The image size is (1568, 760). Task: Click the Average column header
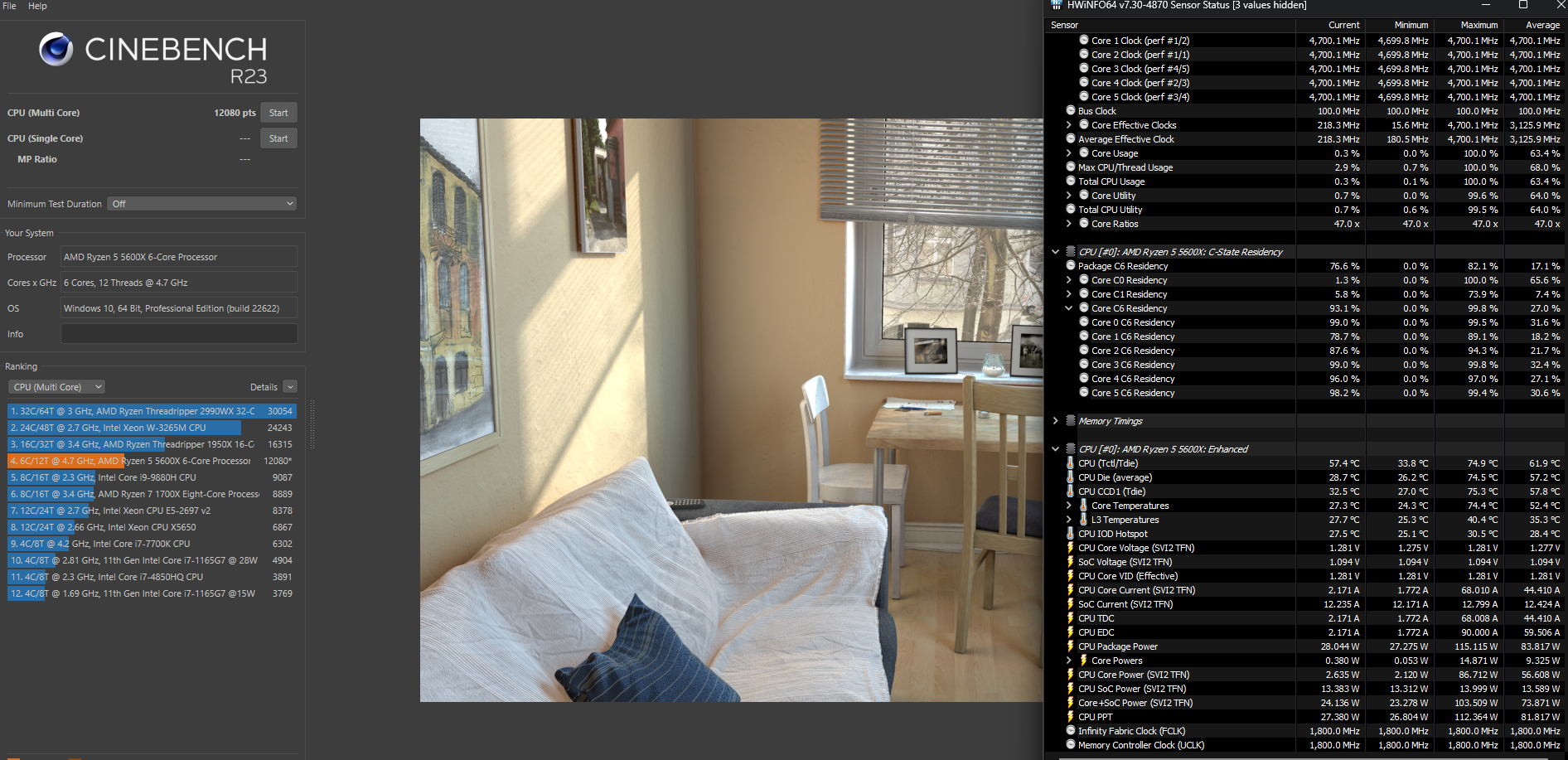[x=1543, y=25]
